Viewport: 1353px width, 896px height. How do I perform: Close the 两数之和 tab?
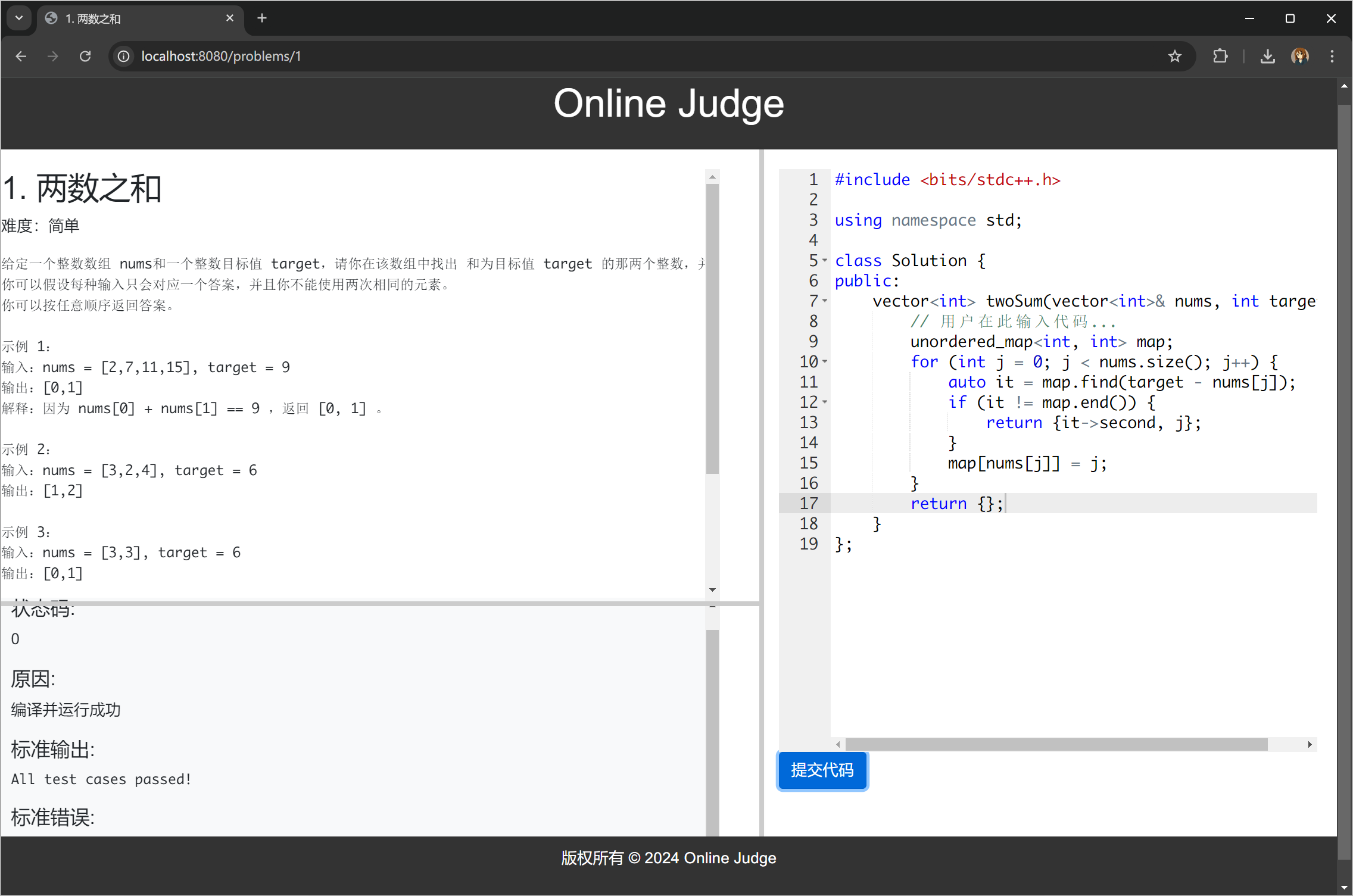coord(230,18)
